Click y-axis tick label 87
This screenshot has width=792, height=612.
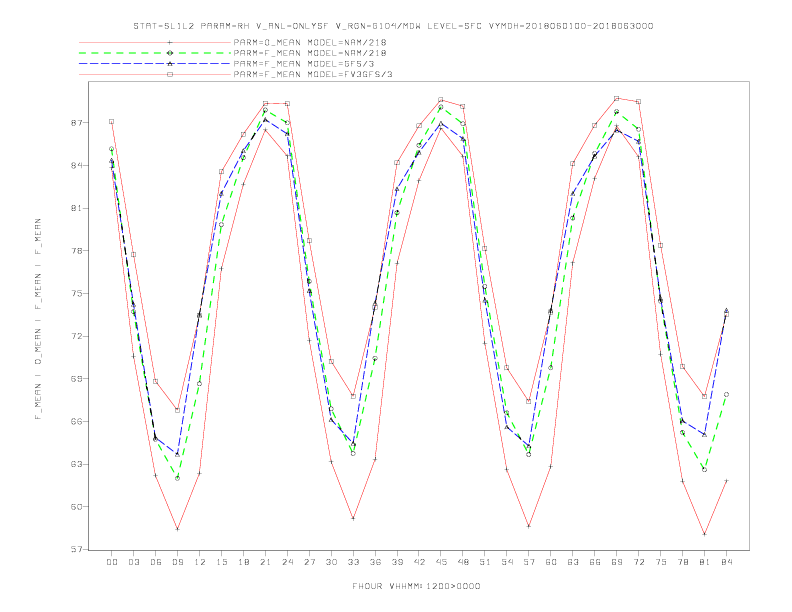pyautogui.click(x=79, y=123)
